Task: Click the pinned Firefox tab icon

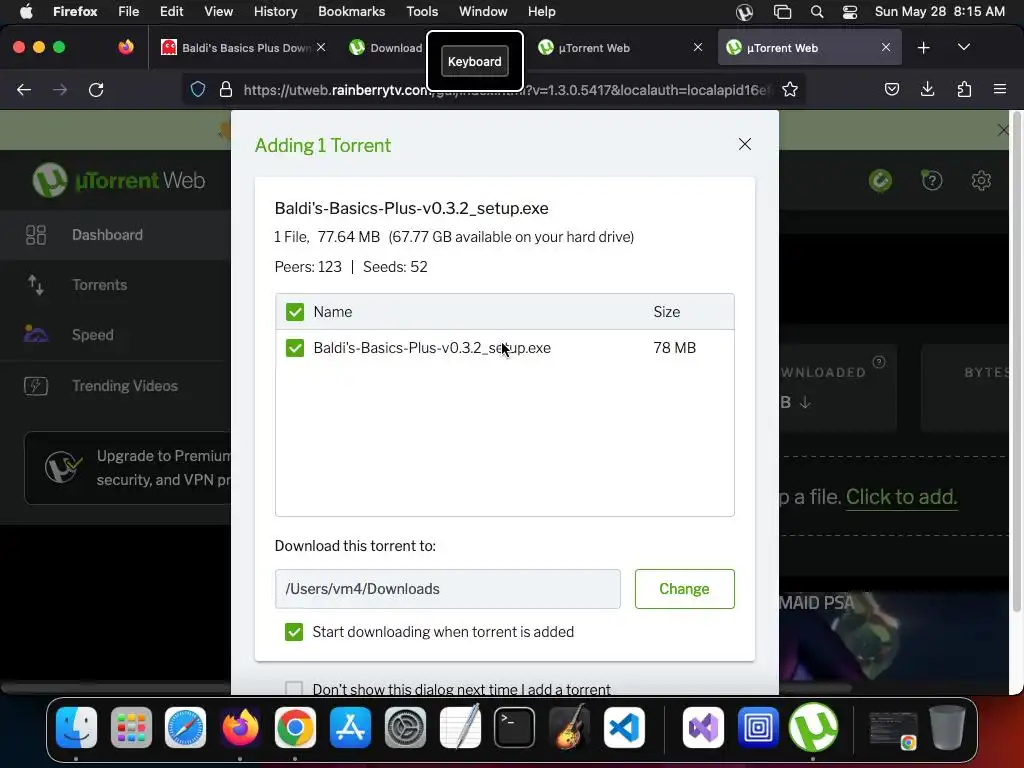Action: [x=126, y=48]
